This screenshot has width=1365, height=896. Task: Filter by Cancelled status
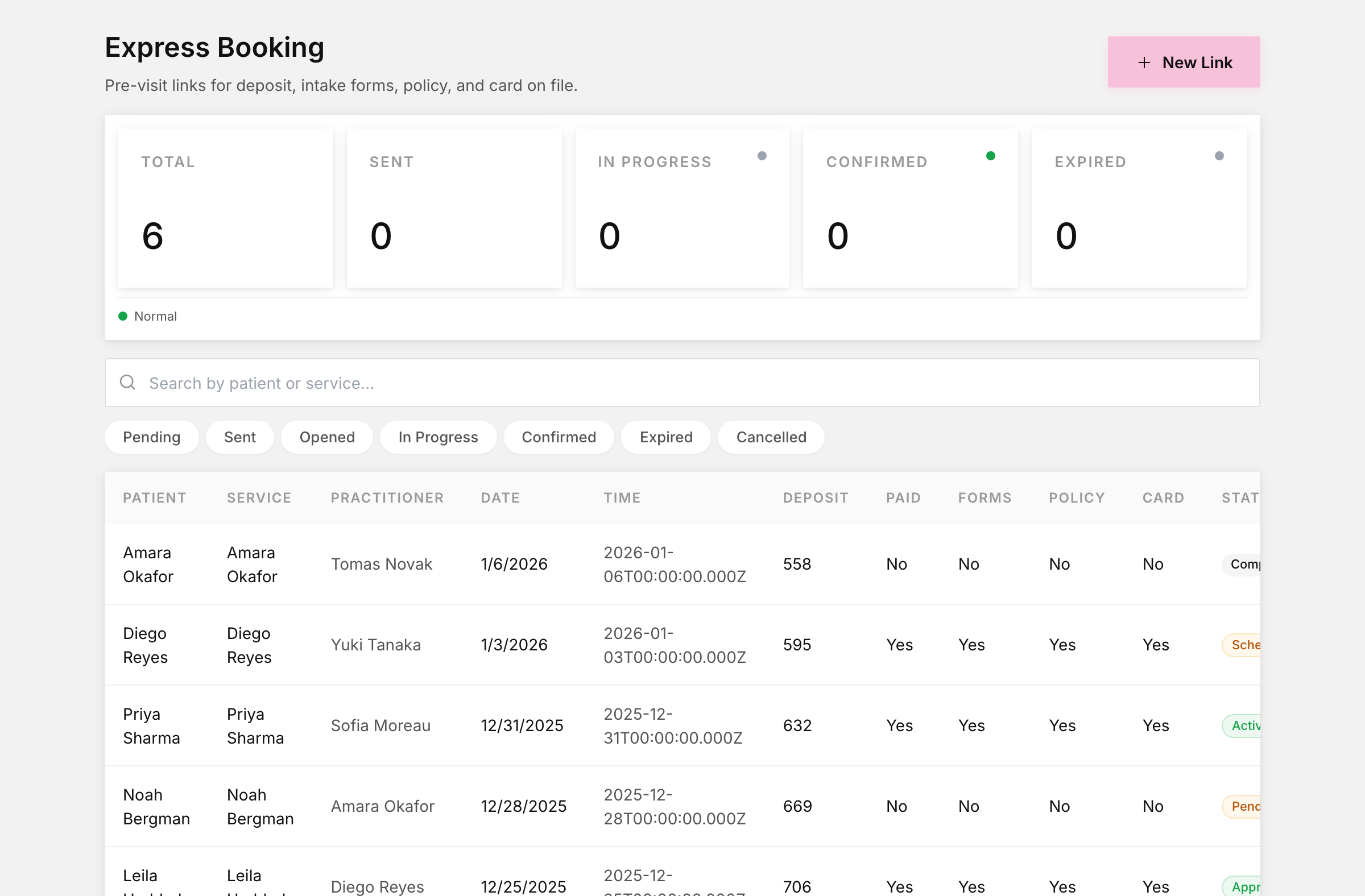[x=771, y=437]
